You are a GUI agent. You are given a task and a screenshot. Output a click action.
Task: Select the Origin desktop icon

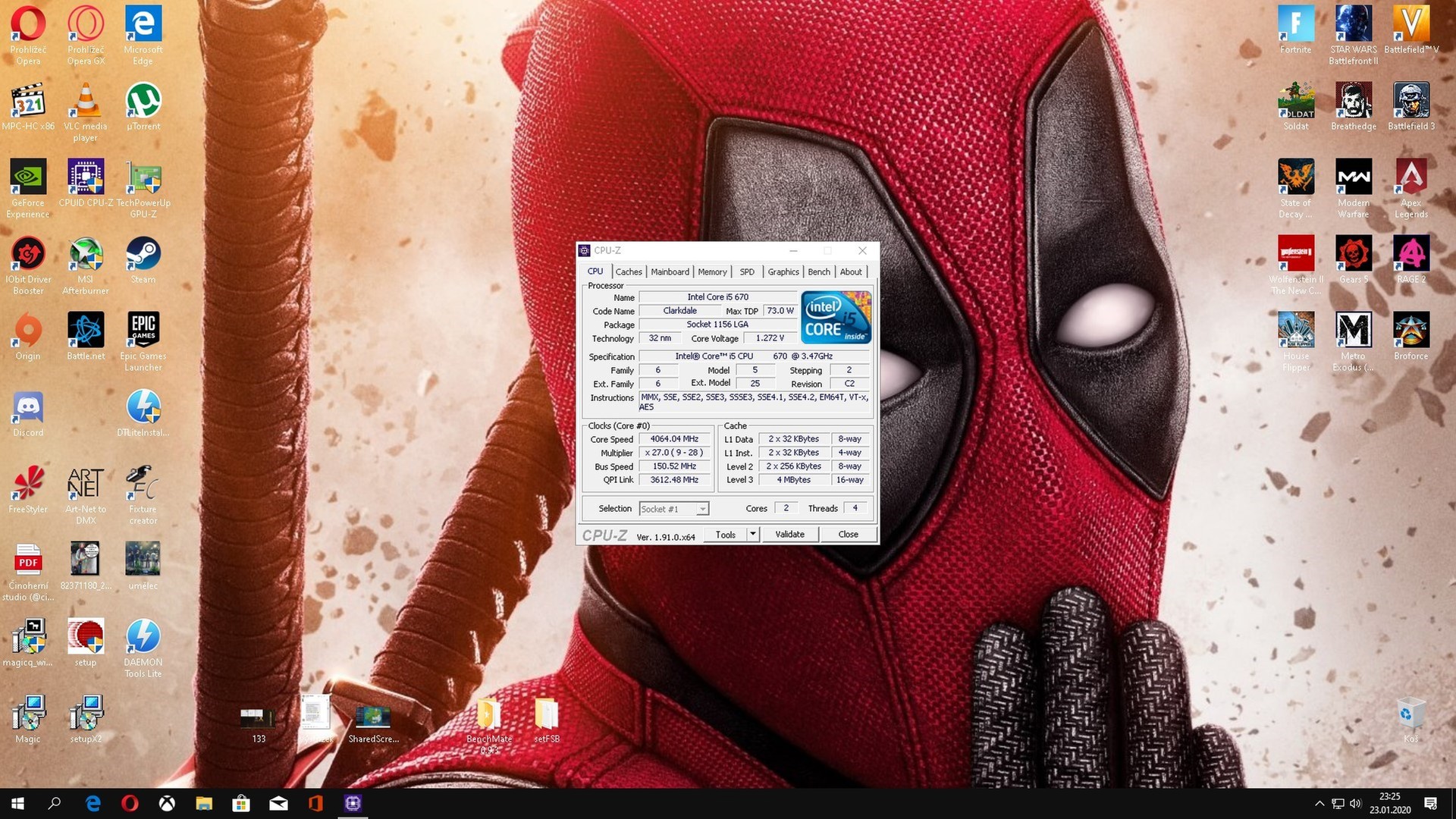point(28,337)
